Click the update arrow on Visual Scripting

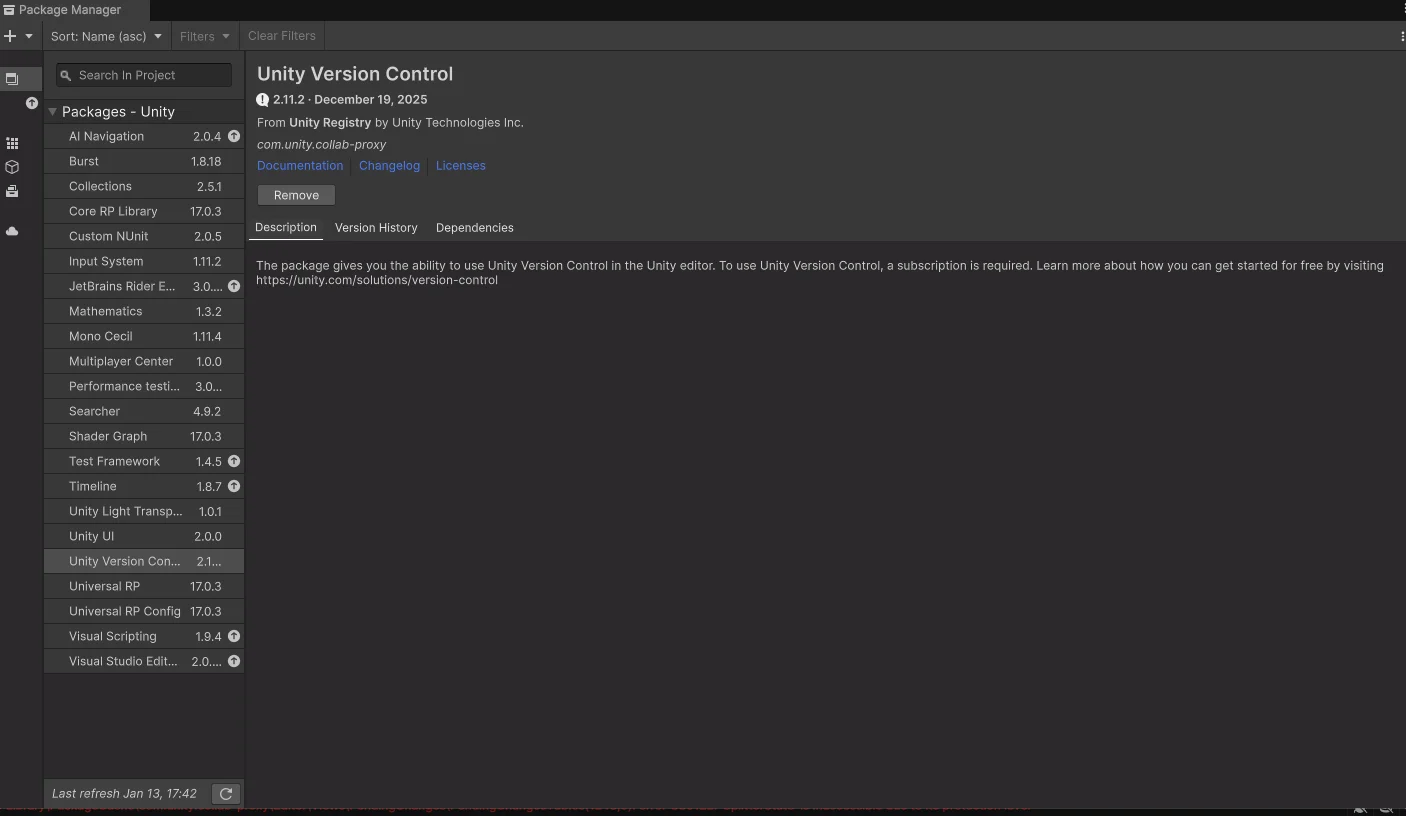(234, 636)
